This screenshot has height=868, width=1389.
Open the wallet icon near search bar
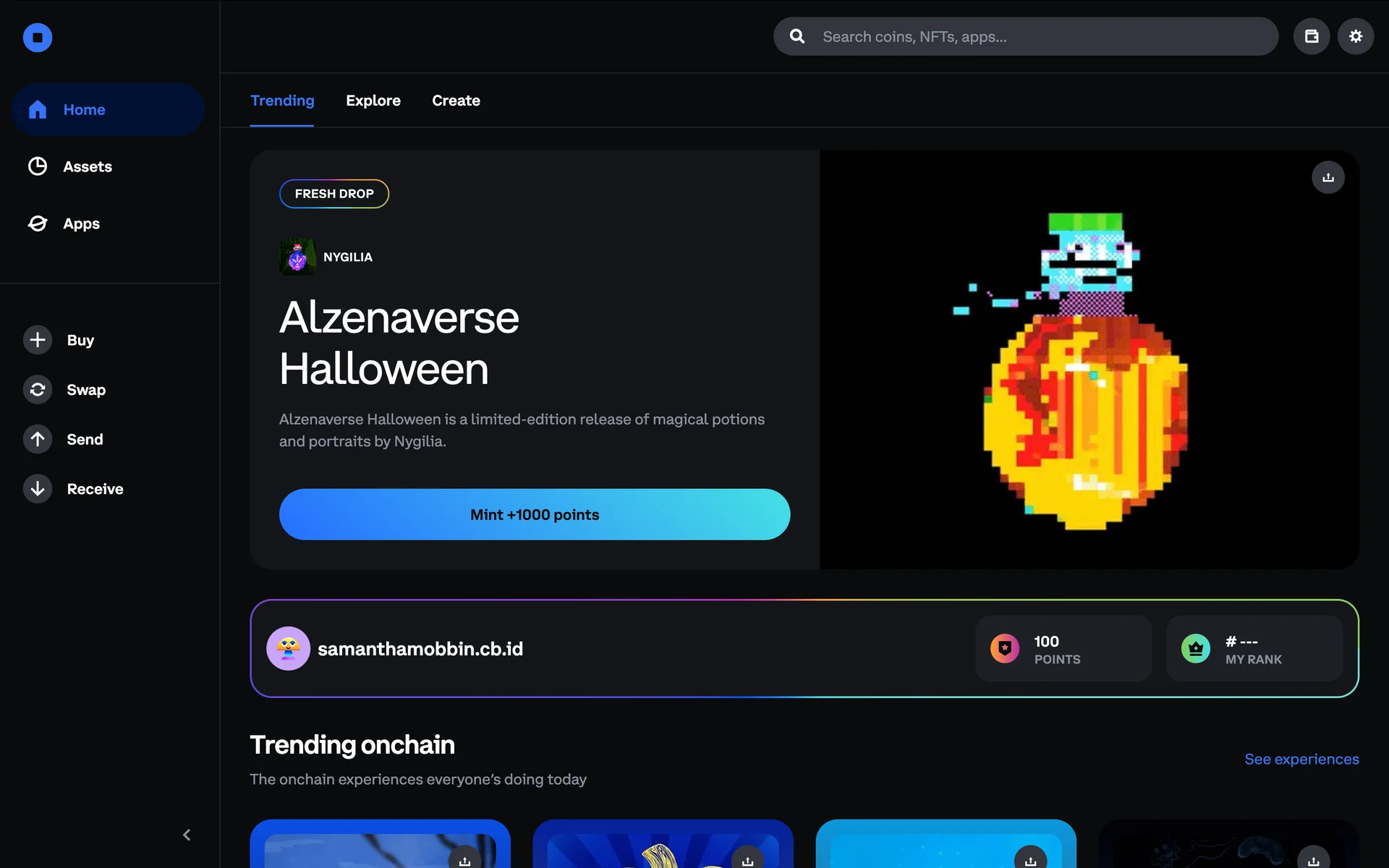click(x=1312, y=36)
